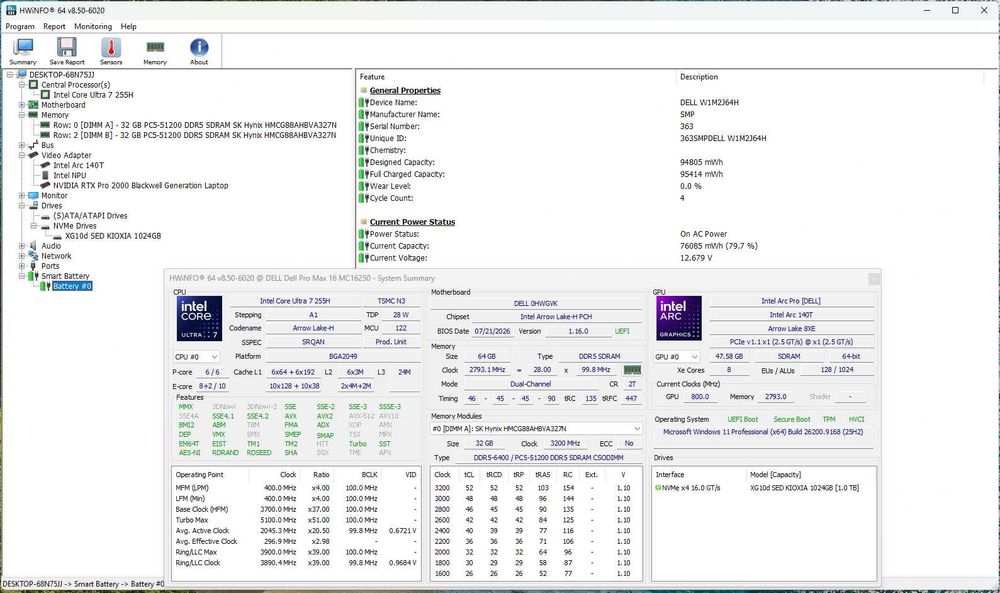Select Intel Arc 140T in tree
The width and height of the screenshot is (1000, 593).
point(78,165)
